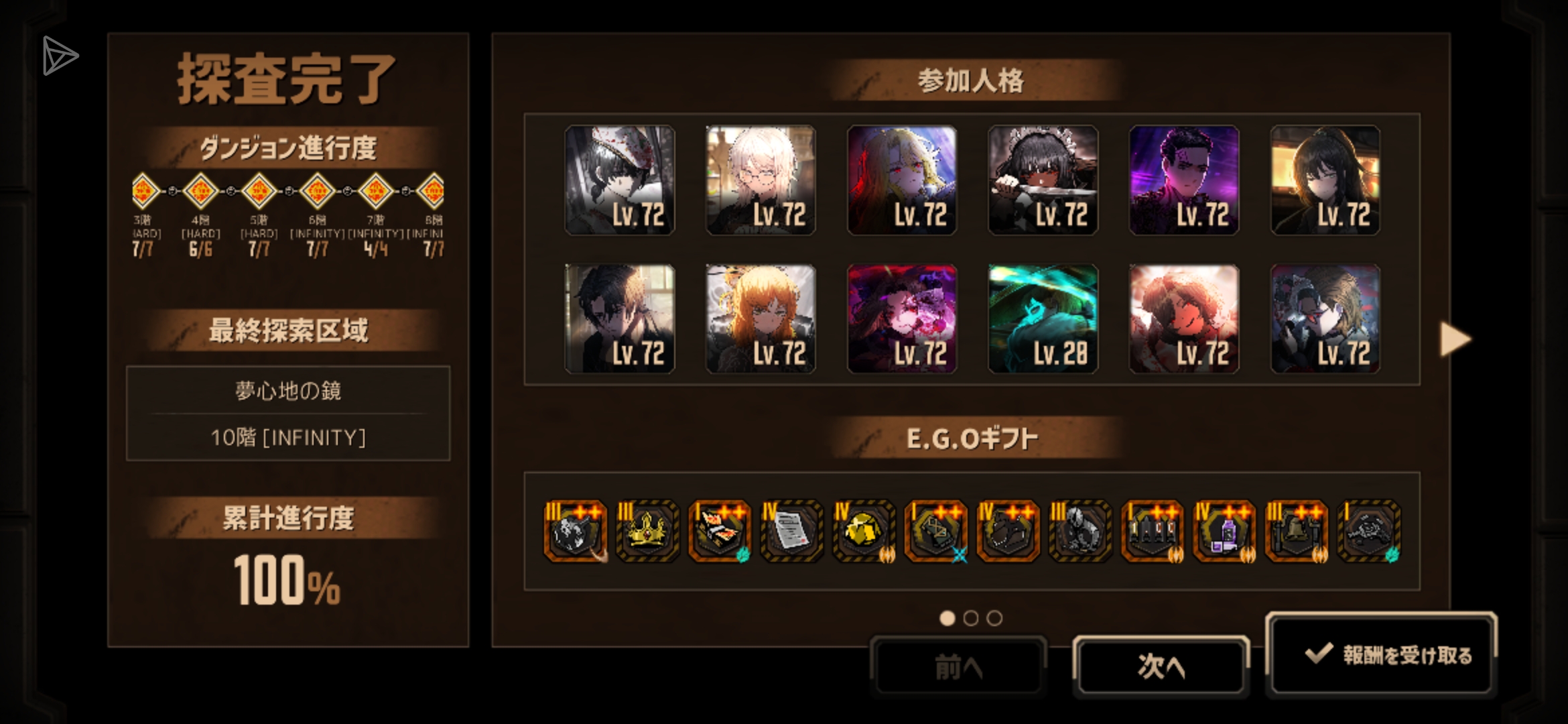Click the 次へ next button
The height and width of the screenshot is (724, 1568).
(1161, 666)
